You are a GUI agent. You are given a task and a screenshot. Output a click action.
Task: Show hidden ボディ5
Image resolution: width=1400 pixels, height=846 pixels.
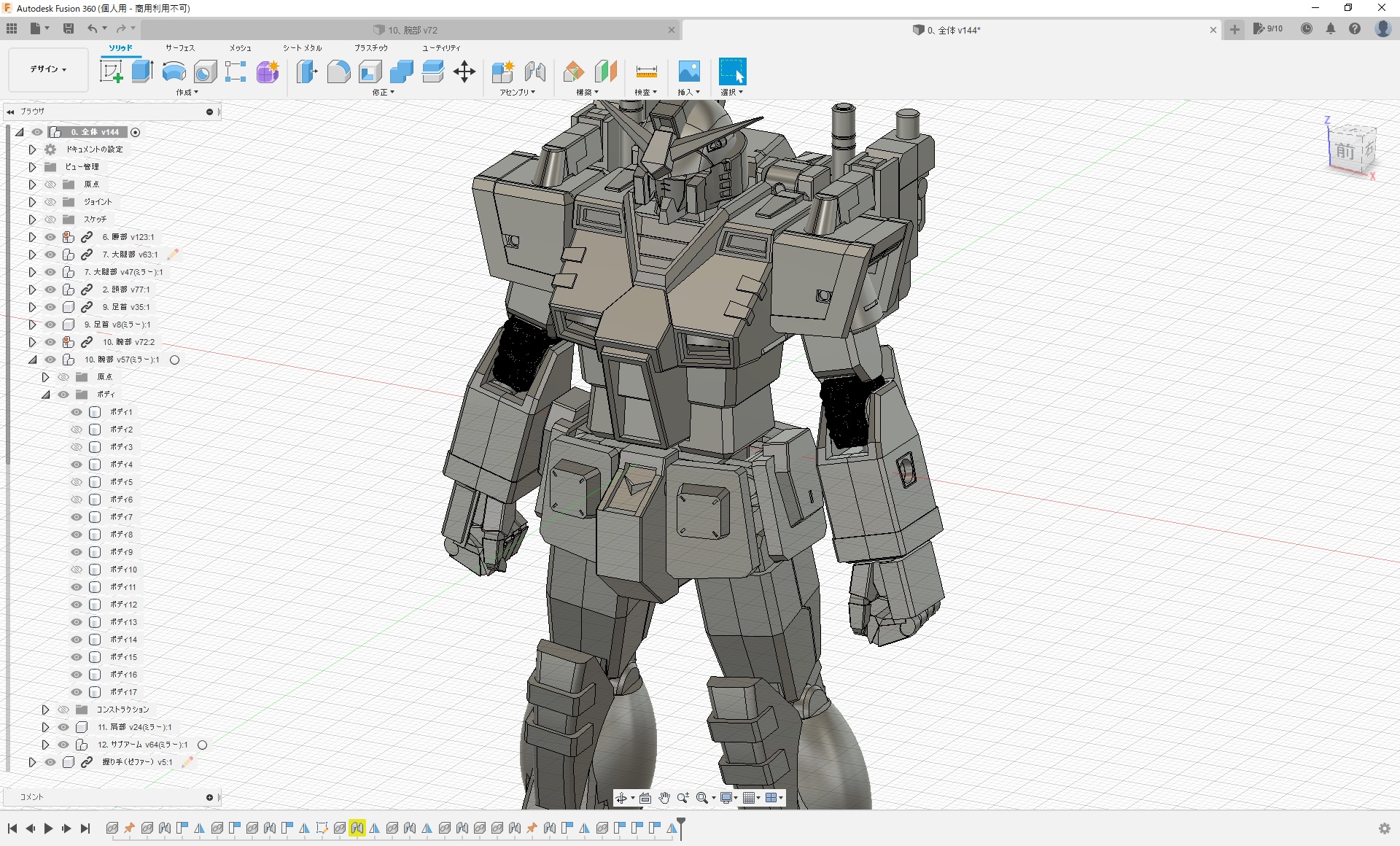(77, 482)
